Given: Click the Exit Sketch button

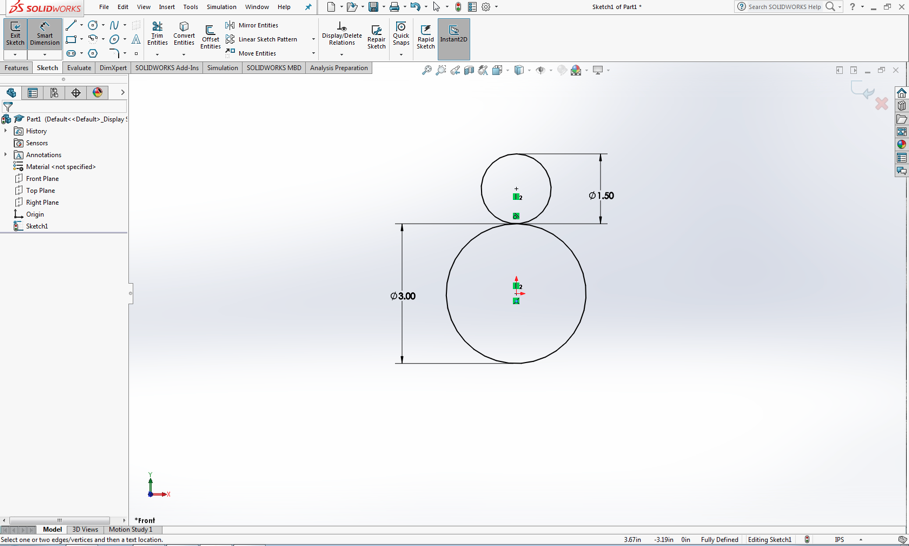Looking at the screenshot, I should [x=15, y=34].
